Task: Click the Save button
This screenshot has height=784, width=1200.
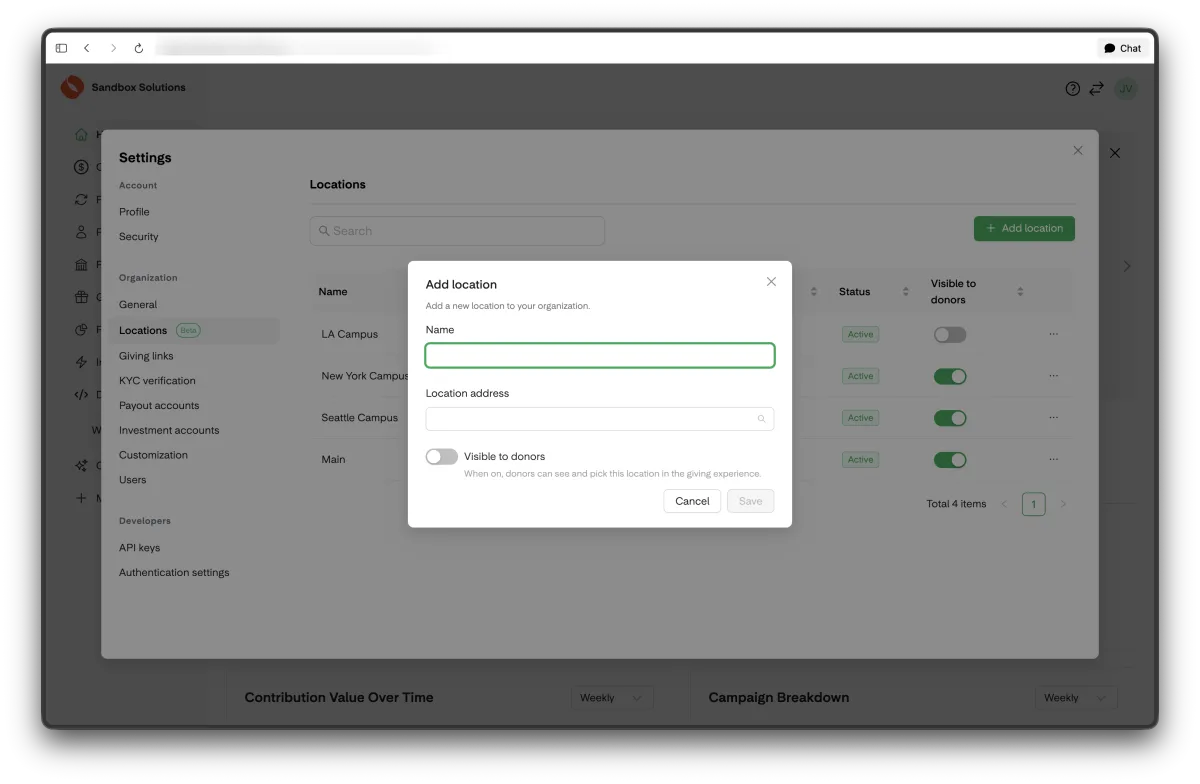Action: click(x=750, y=501)
